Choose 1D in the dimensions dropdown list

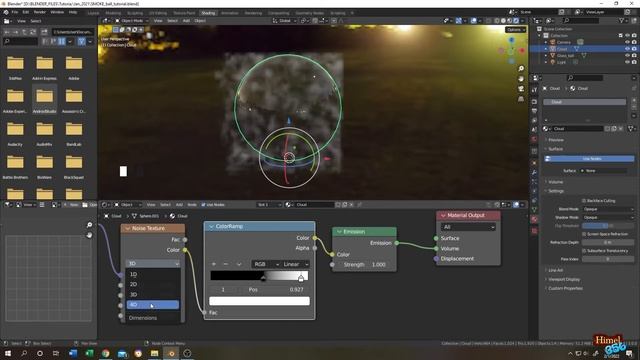point(153,274)
